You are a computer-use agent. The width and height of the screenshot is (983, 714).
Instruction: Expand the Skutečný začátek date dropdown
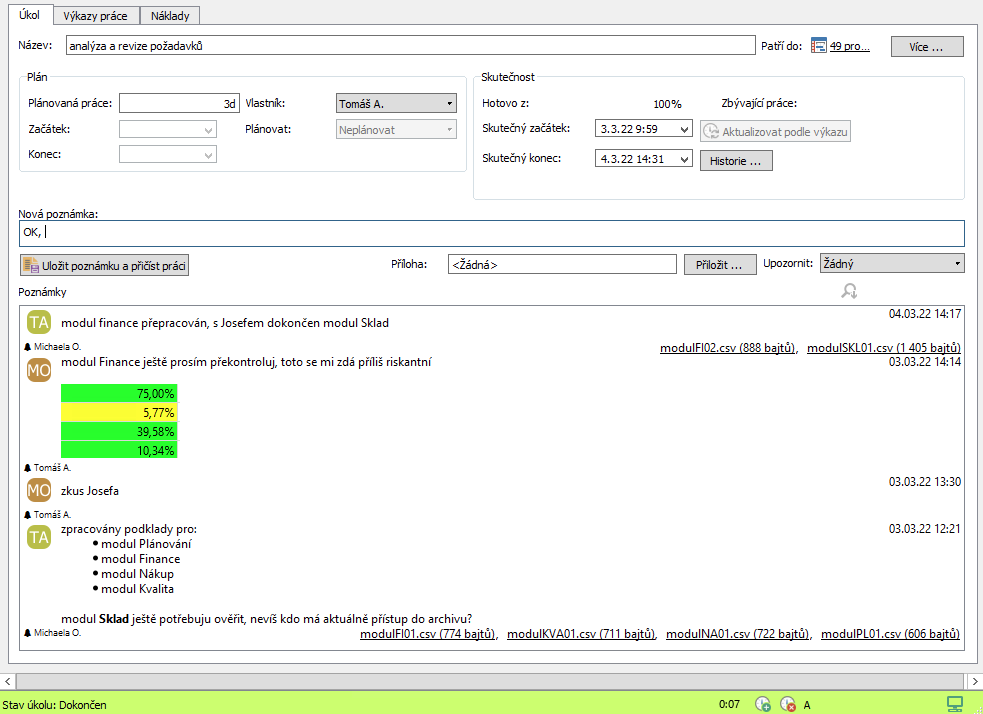(x=683, y=129)
